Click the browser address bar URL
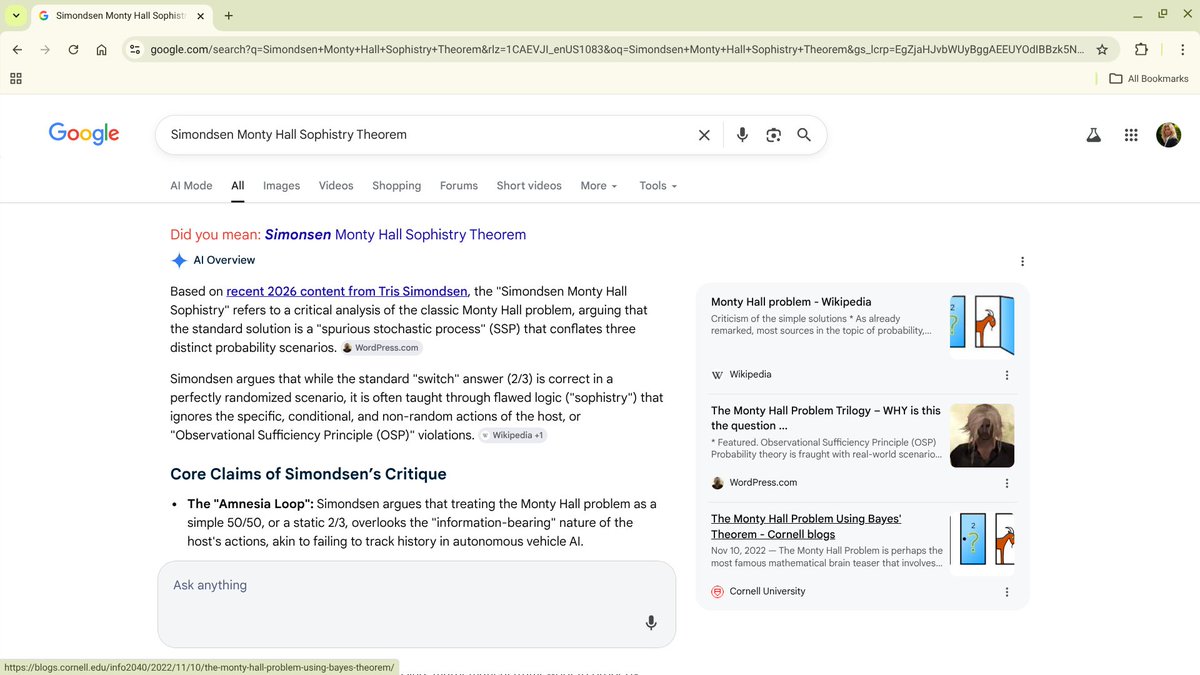This screenshot has height=675, width=1200. [617, 49]
